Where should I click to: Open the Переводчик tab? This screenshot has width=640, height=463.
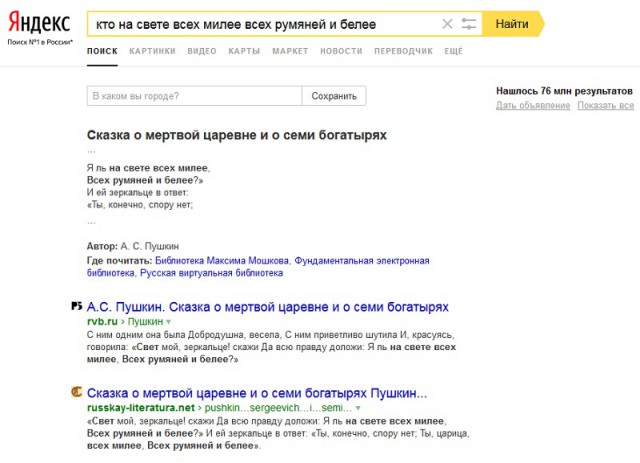click(x=403, y=51)
